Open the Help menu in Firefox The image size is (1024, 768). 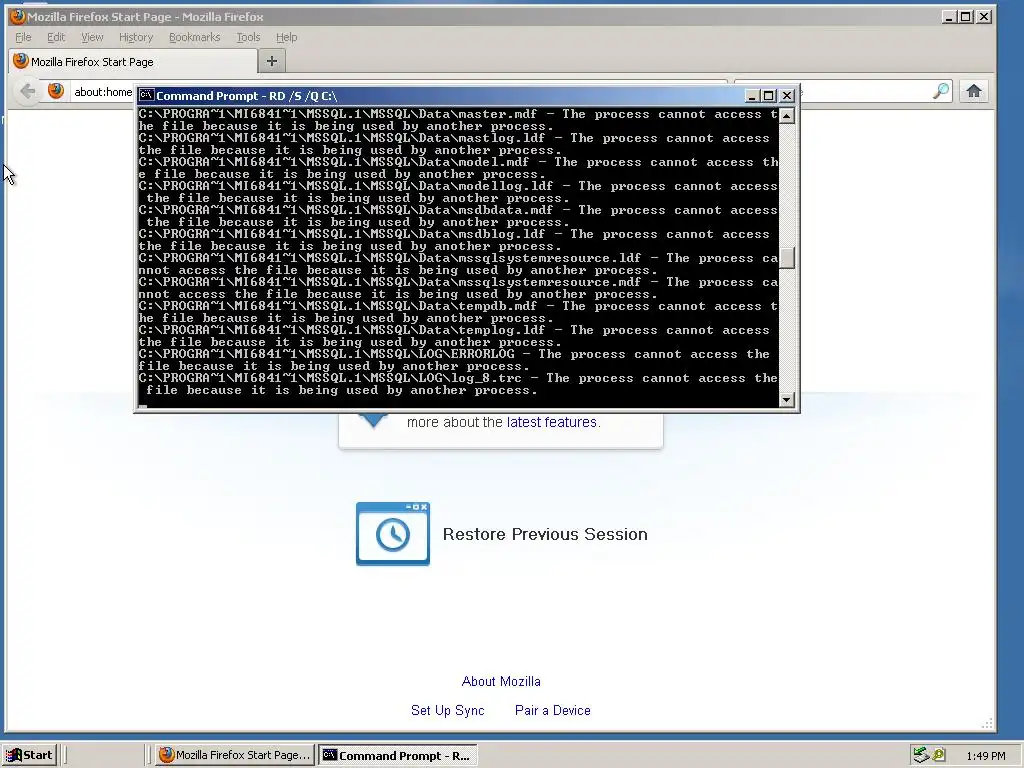coord(286,37)
